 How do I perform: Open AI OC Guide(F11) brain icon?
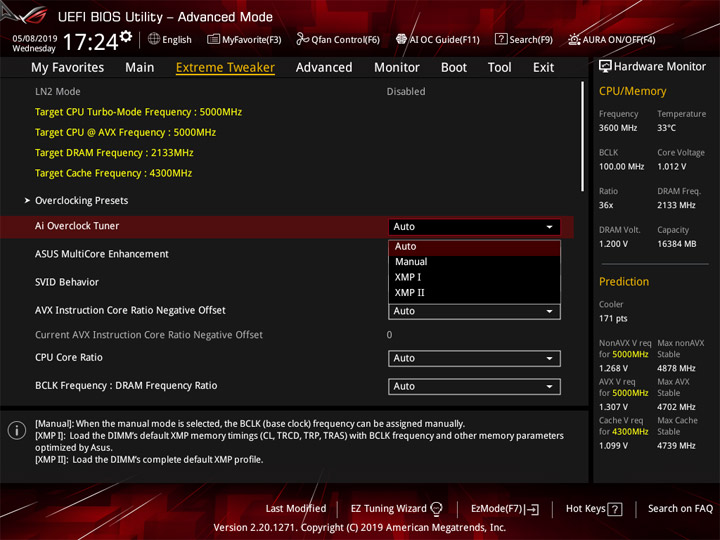pos(401,39)
